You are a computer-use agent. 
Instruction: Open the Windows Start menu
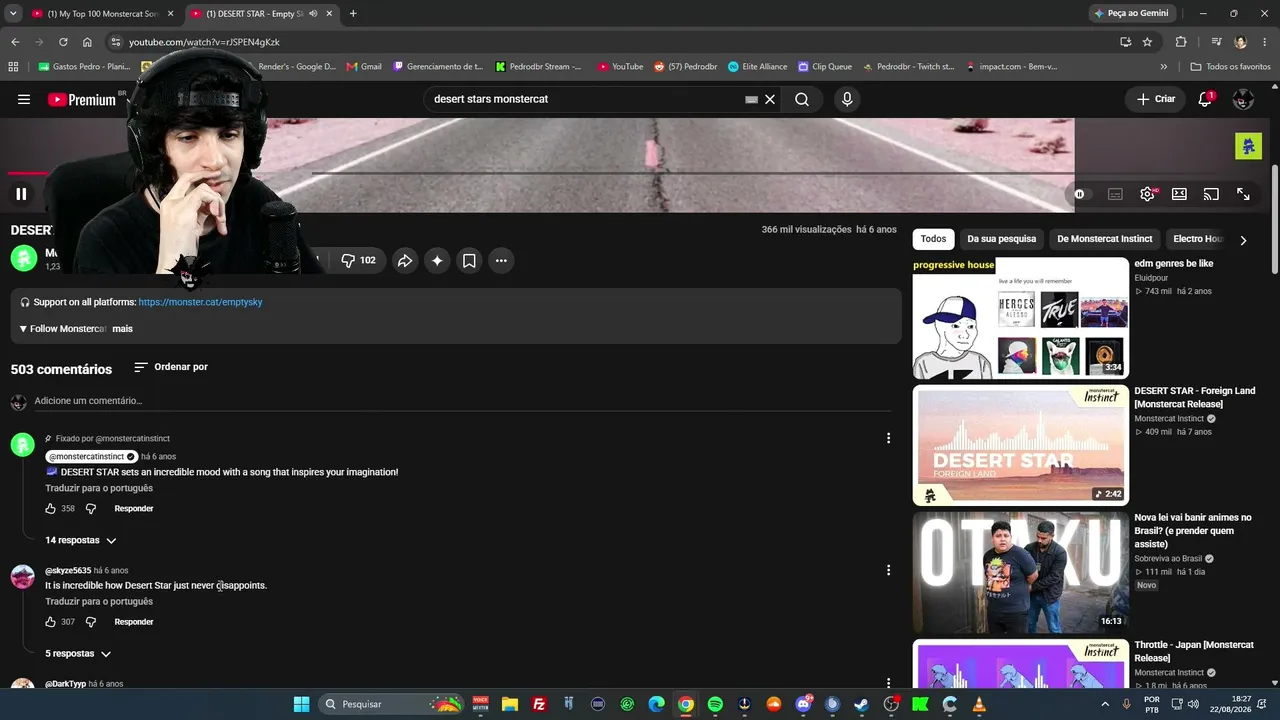click(301, 704)
